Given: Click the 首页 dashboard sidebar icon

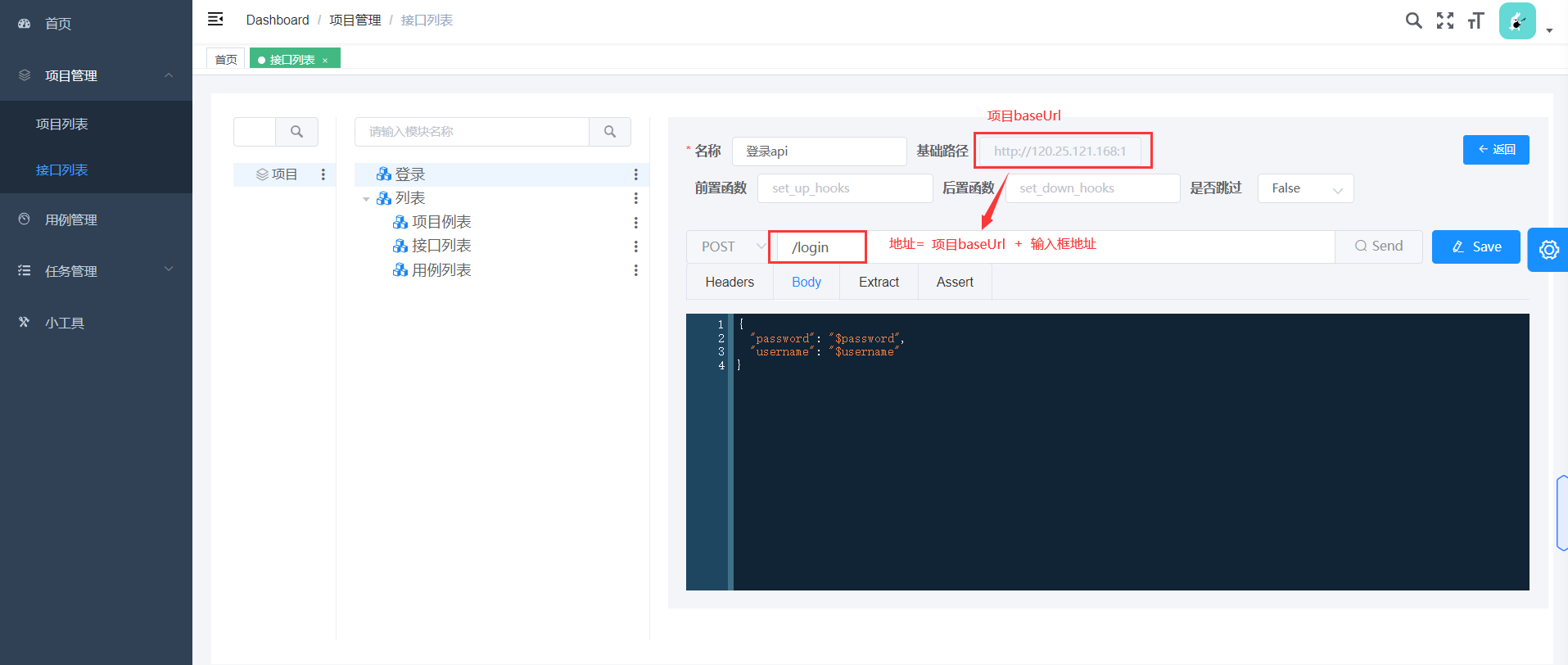Looking at the screenshot, I should coord(25,24).
